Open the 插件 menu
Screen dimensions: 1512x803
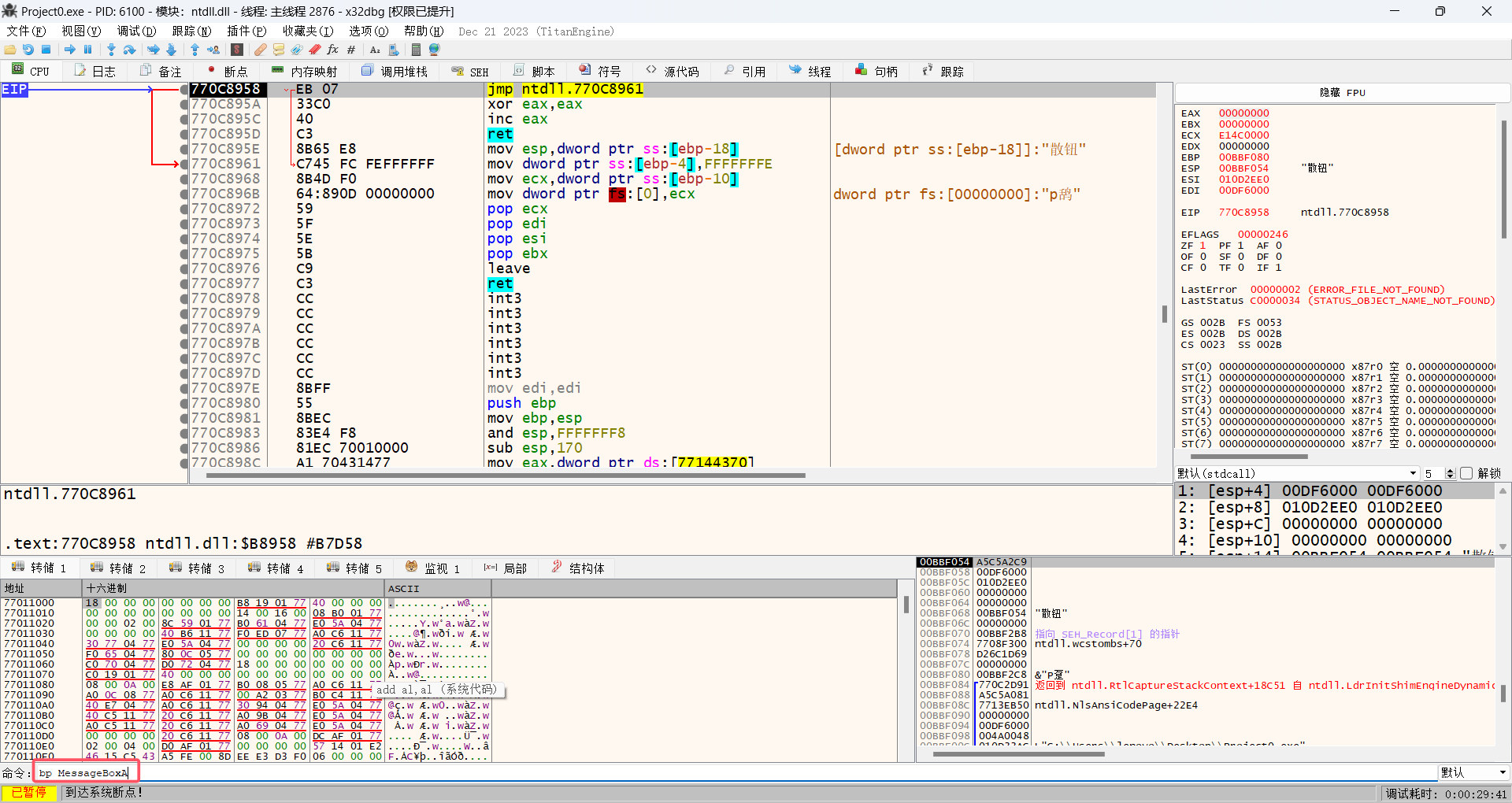tap(246, 31)
